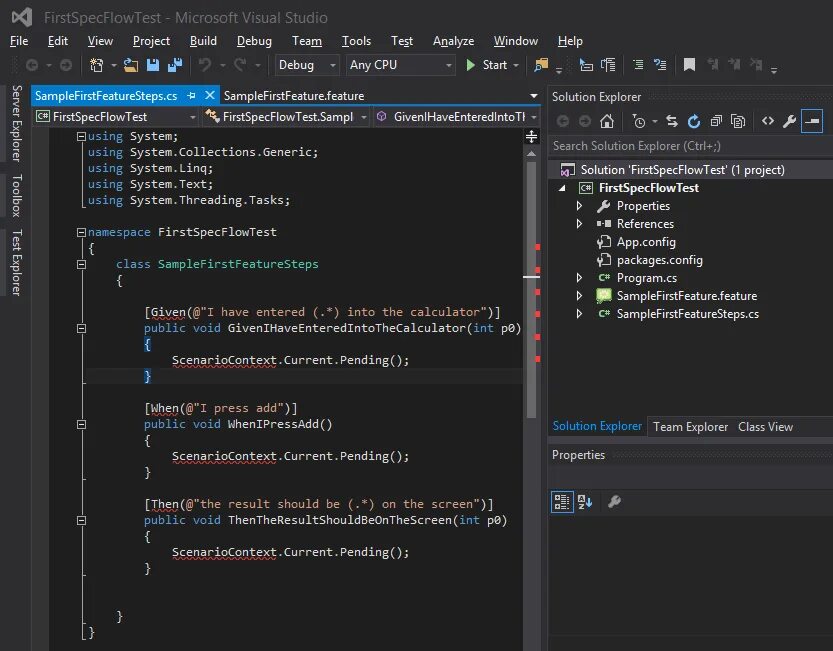Open the Start button dropdown arrow

click(516, 65)
